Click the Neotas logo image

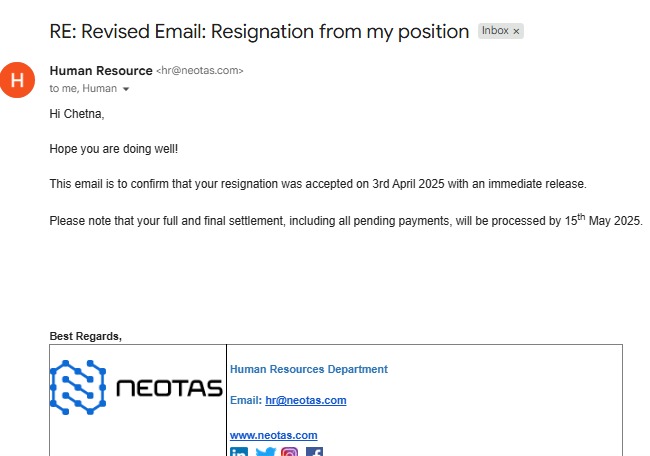[137, 387]
